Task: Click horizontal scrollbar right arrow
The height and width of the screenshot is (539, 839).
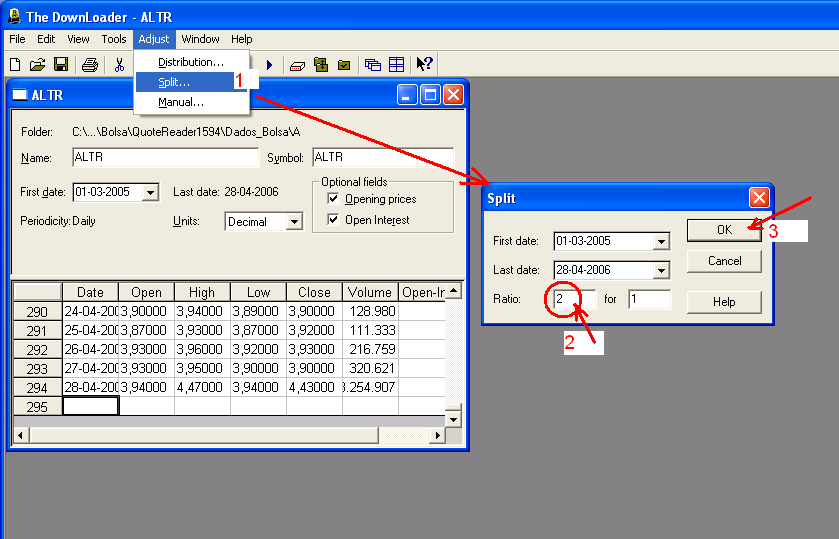Action: tap(438, 435)
